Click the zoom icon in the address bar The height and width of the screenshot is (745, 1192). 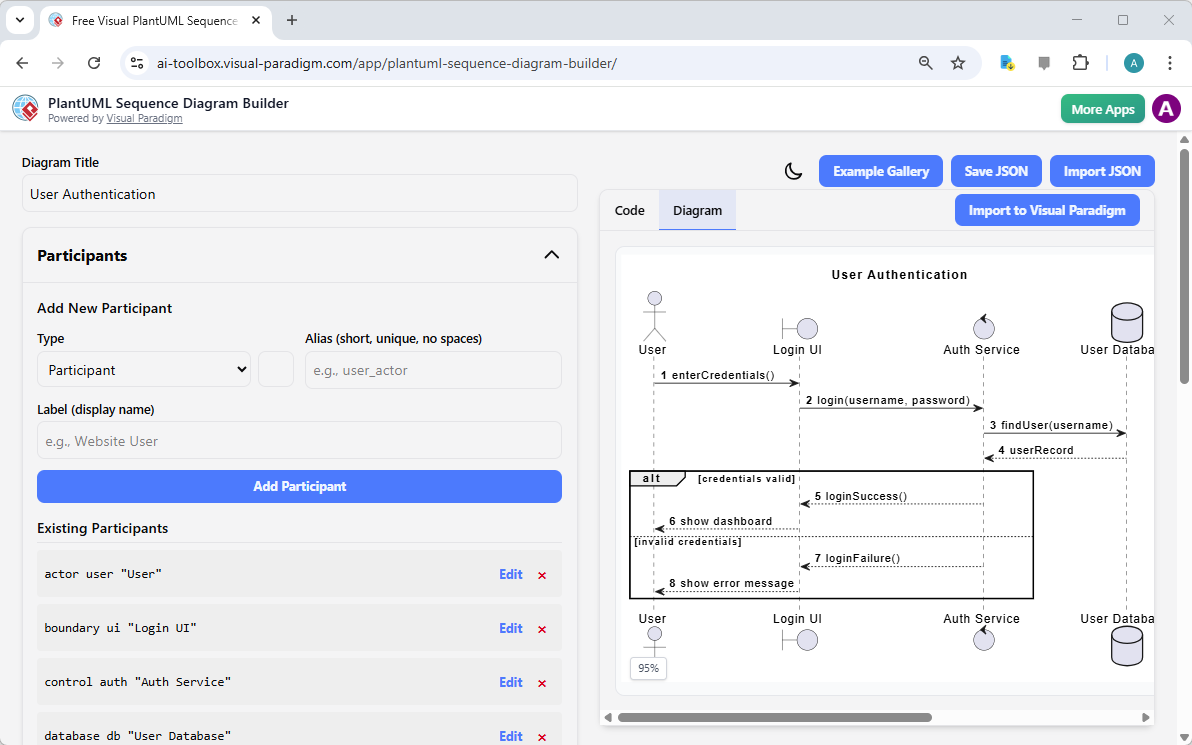pos(925,62)
